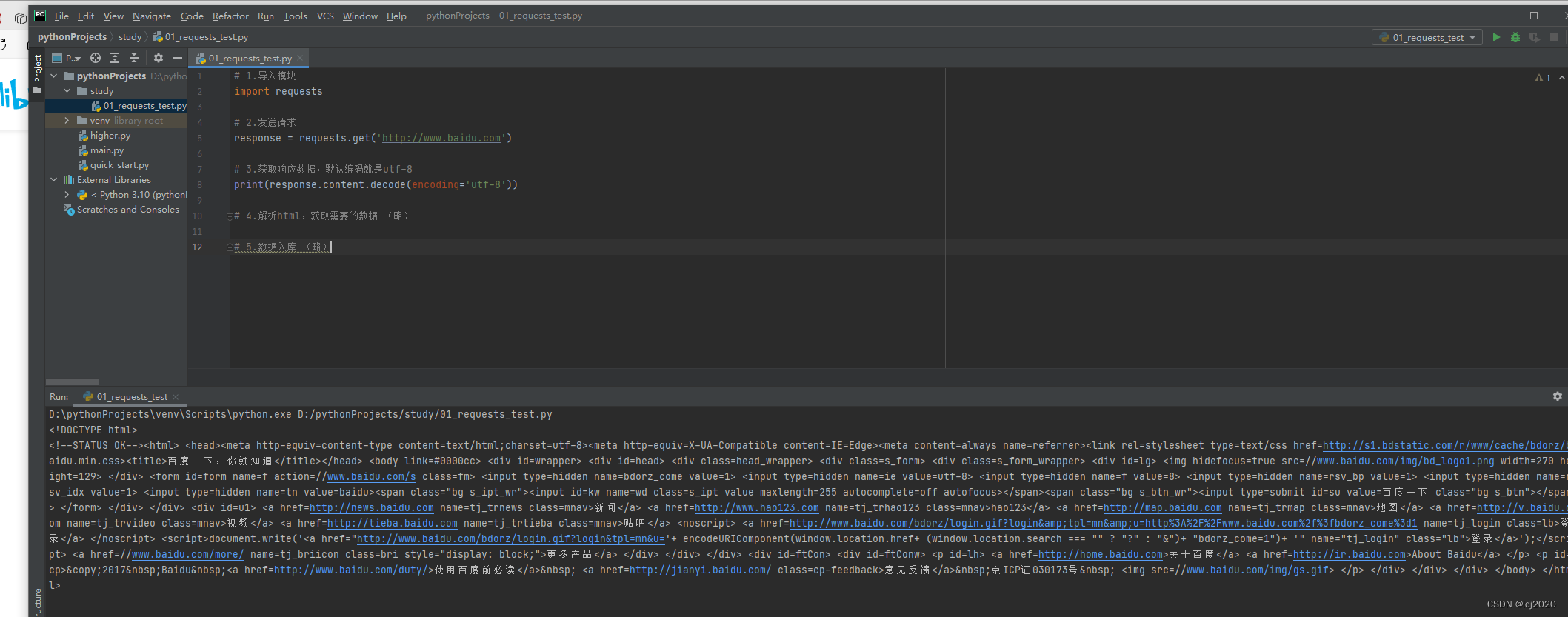Select the 01_requests_test Run tab
1568x617 pixels.
pos(132,397)
